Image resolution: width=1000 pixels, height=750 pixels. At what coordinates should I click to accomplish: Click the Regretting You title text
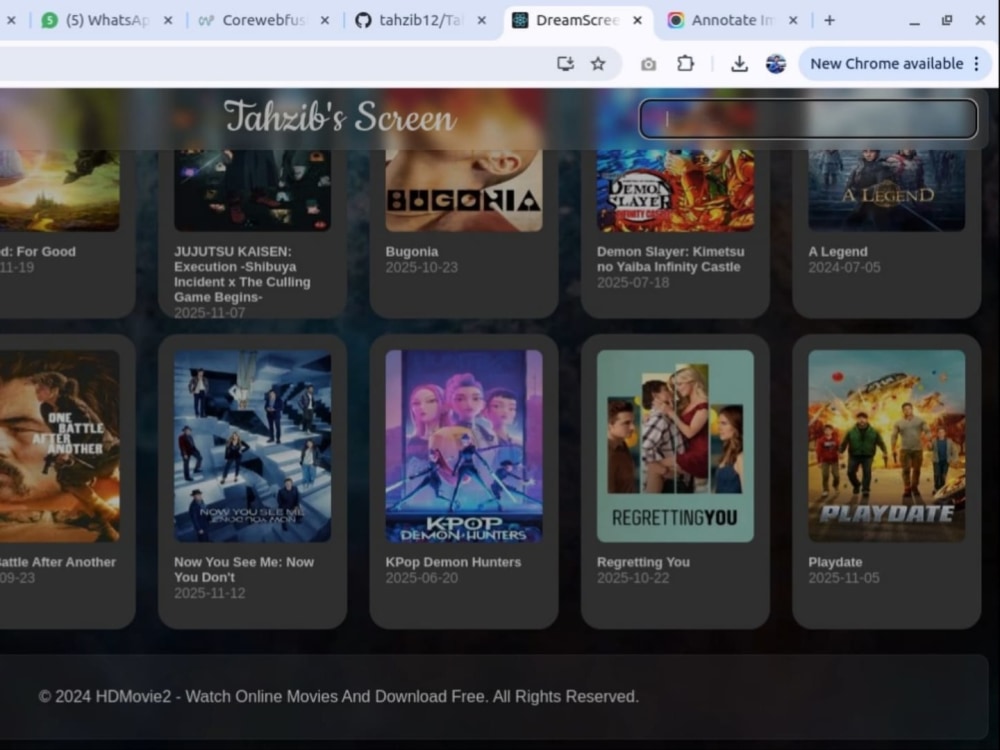point(643,562)
